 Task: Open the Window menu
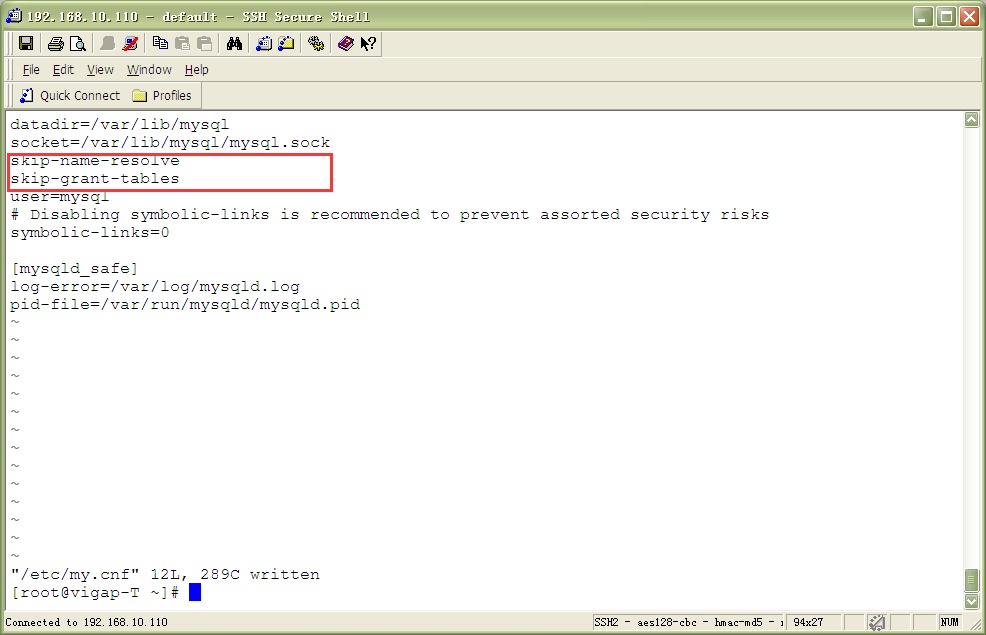point(149,70)
